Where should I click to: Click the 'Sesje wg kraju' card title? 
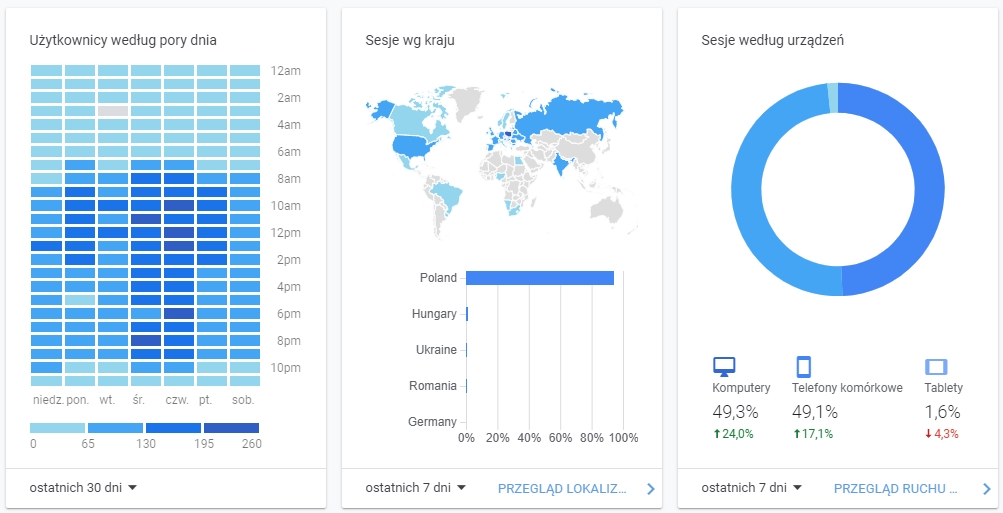[410, 40]
